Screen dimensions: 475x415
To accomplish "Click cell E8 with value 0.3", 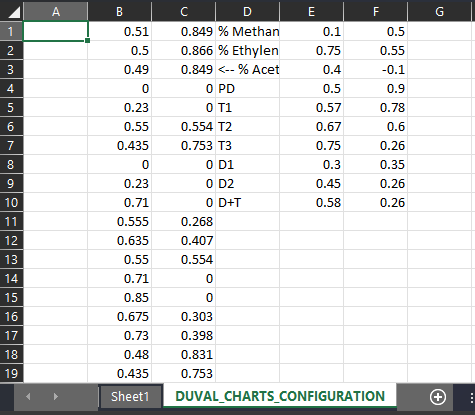I will [312, 164].
